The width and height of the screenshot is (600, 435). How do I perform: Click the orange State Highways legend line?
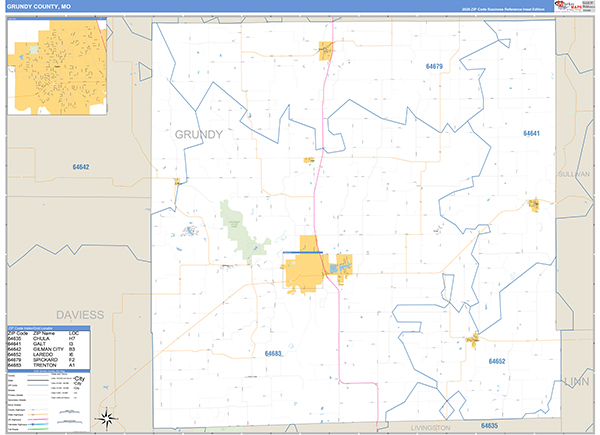(x=38, y=414)
